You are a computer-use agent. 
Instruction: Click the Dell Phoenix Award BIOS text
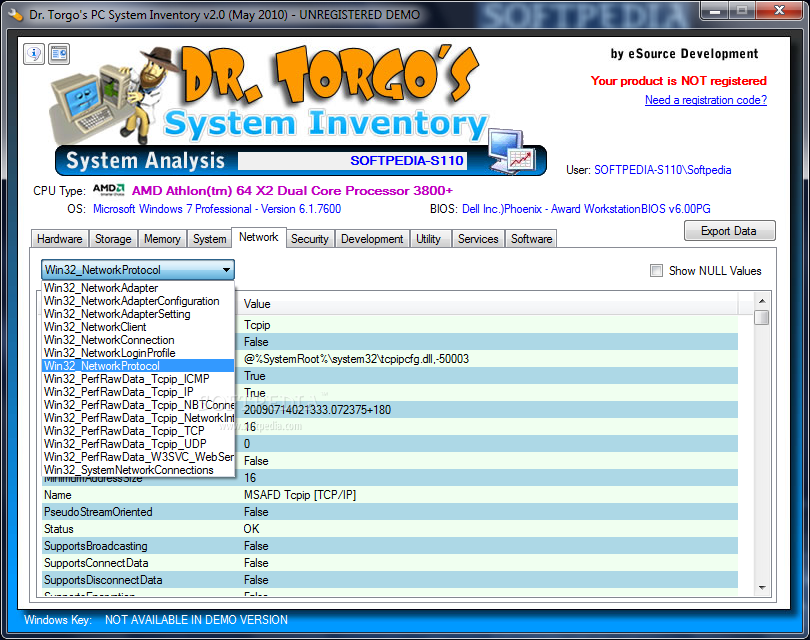[586, 209]
